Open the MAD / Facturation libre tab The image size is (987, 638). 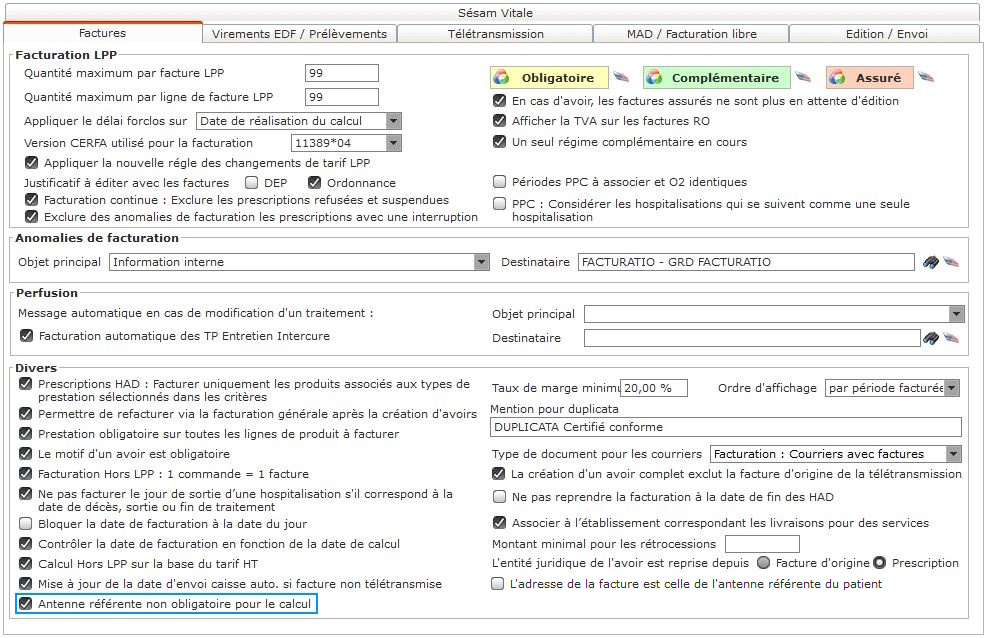(691, 34)
